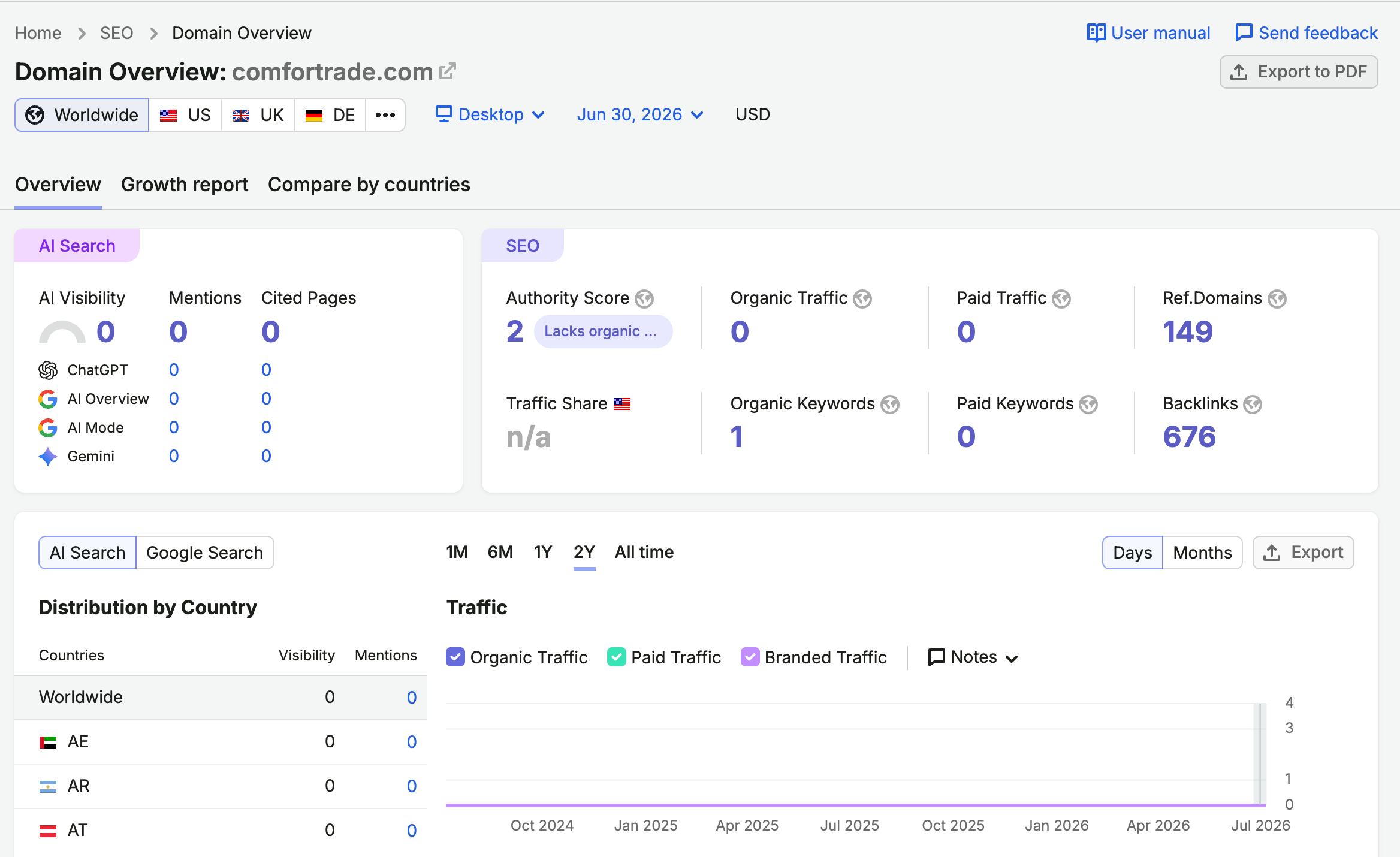Open the Growth report tab

[185, 185]
